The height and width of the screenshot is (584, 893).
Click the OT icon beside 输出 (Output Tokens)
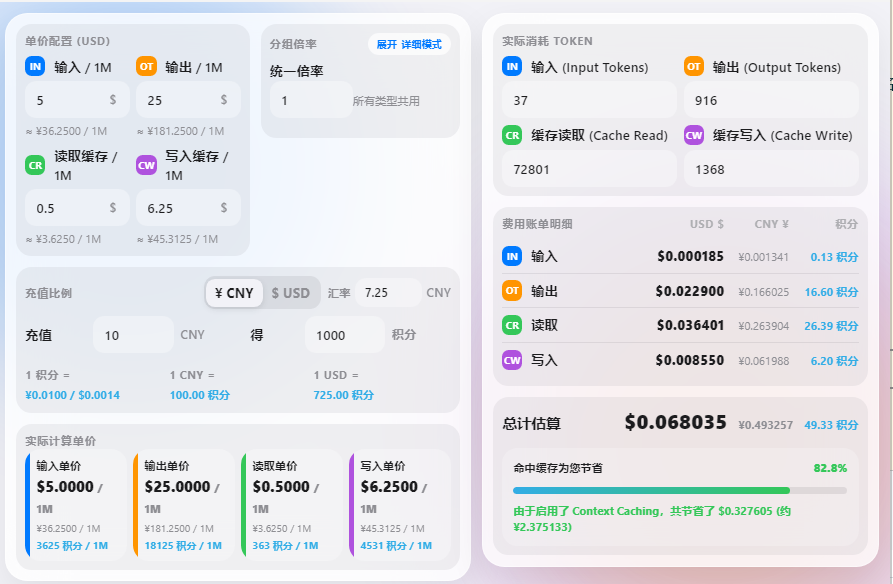(694, 67)
